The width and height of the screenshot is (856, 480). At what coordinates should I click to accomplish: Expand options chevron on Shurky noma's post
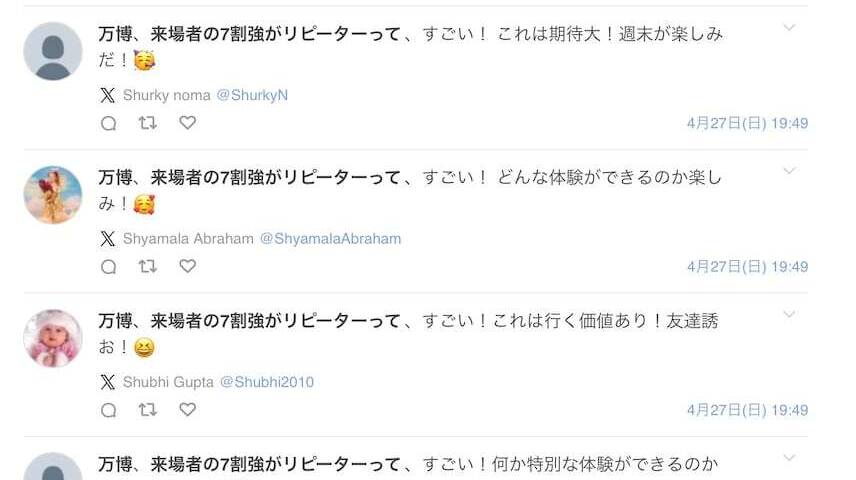click(x=789, y=27)
